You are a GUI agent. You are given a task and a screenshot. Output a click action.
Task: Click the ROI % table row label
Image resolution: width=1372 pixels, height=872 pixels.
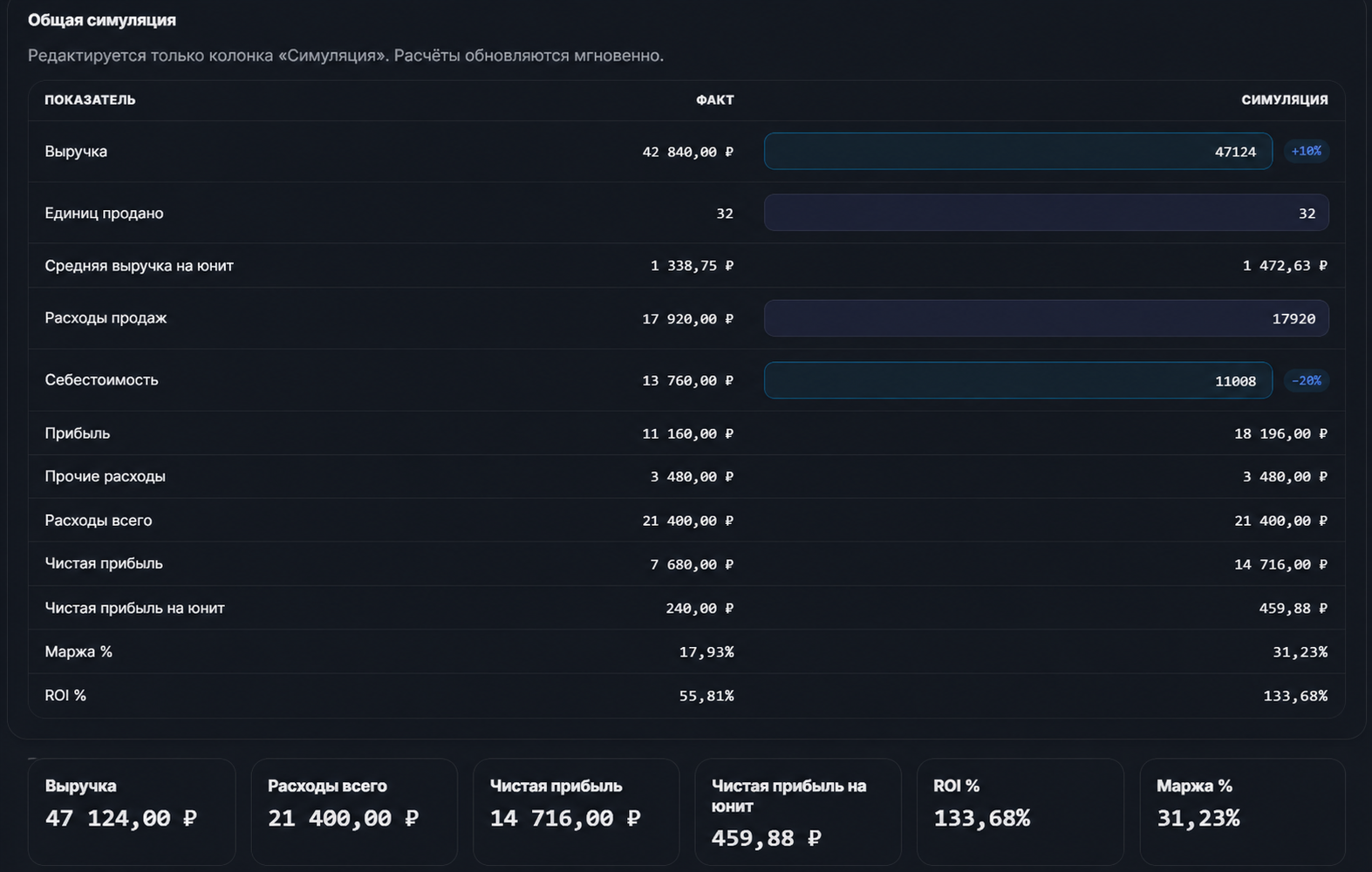point(65,695)
